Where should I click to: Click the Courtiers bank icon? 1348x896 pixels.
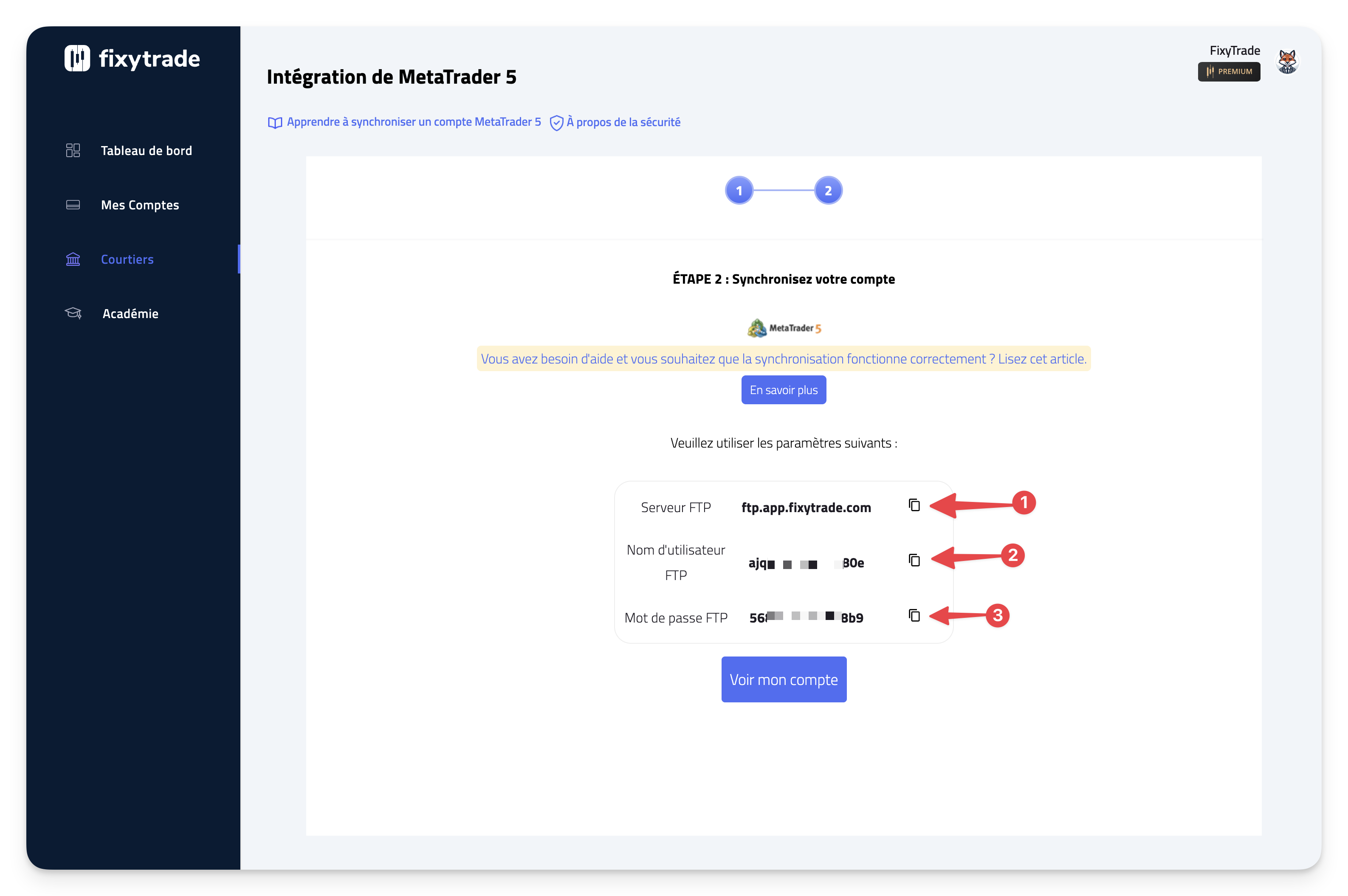73,259
